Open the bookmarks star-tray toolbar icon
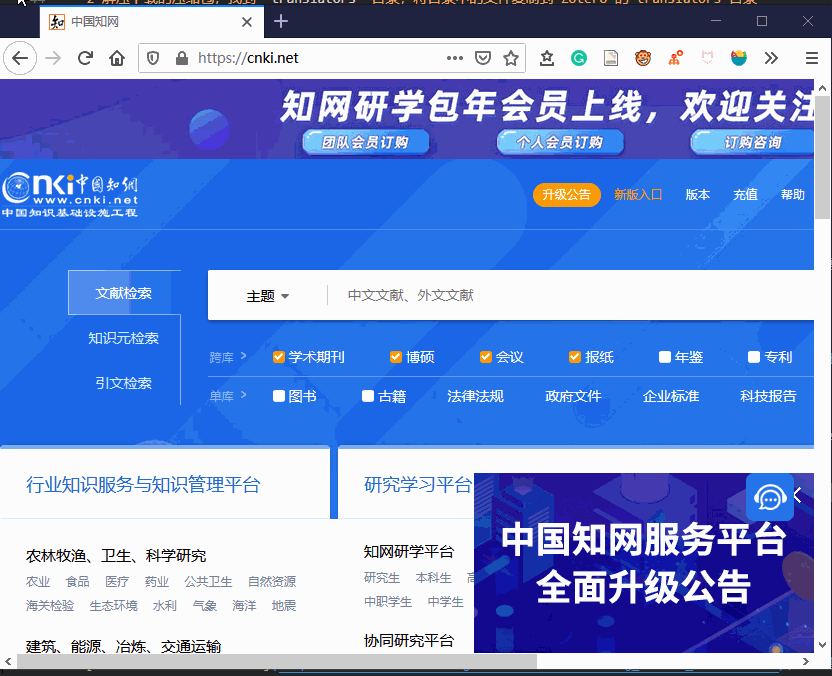 (547, 58)
